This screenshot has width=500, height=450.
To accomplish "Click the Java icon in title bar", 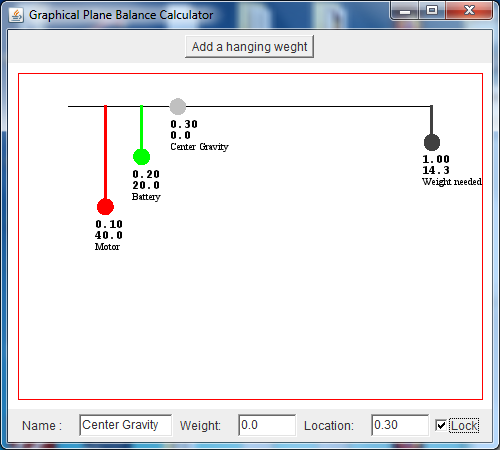I will (x=16, y=15).
